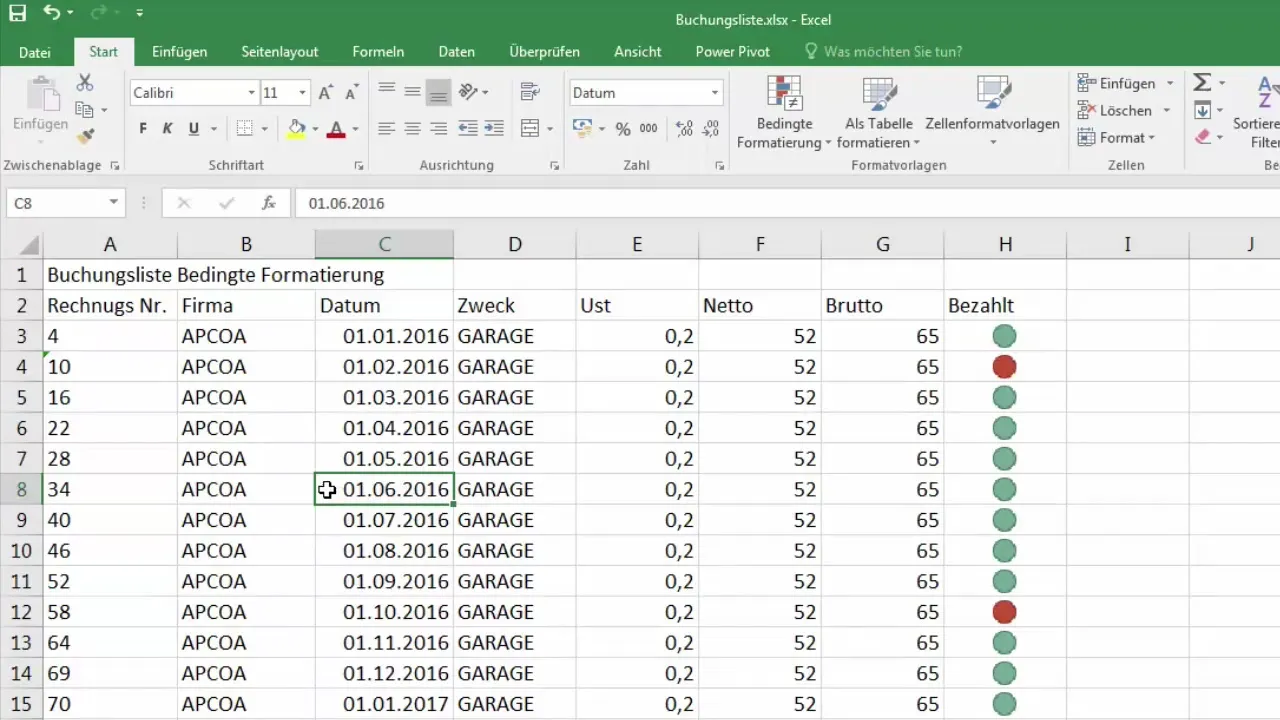Switch to the Einfügen ribbon tab
Image resolution: width=1280 pixels, height=720 pixels.
coord(180,52)
